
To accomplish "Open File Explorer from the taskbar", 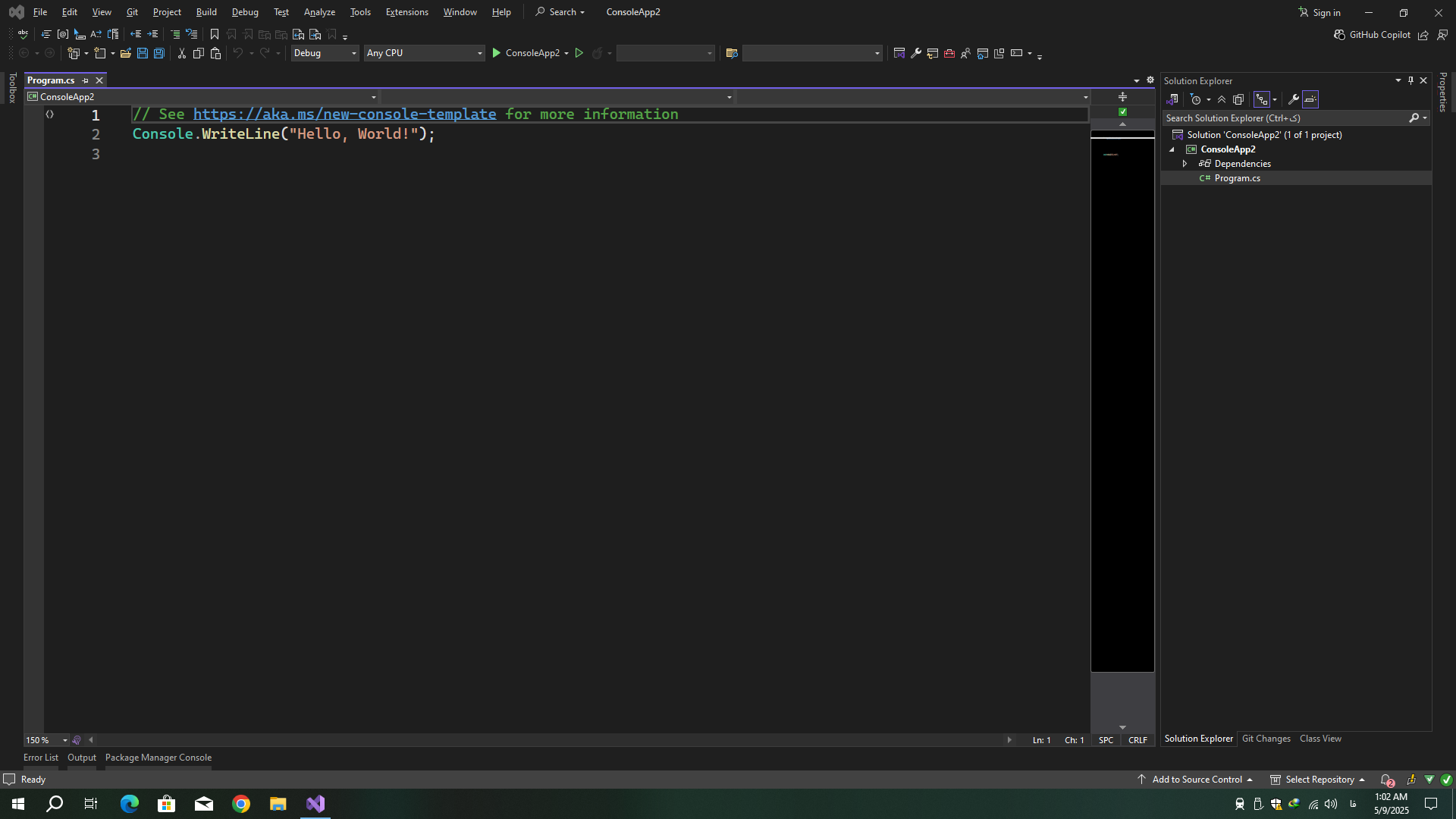I will click(x=278, y=804).
